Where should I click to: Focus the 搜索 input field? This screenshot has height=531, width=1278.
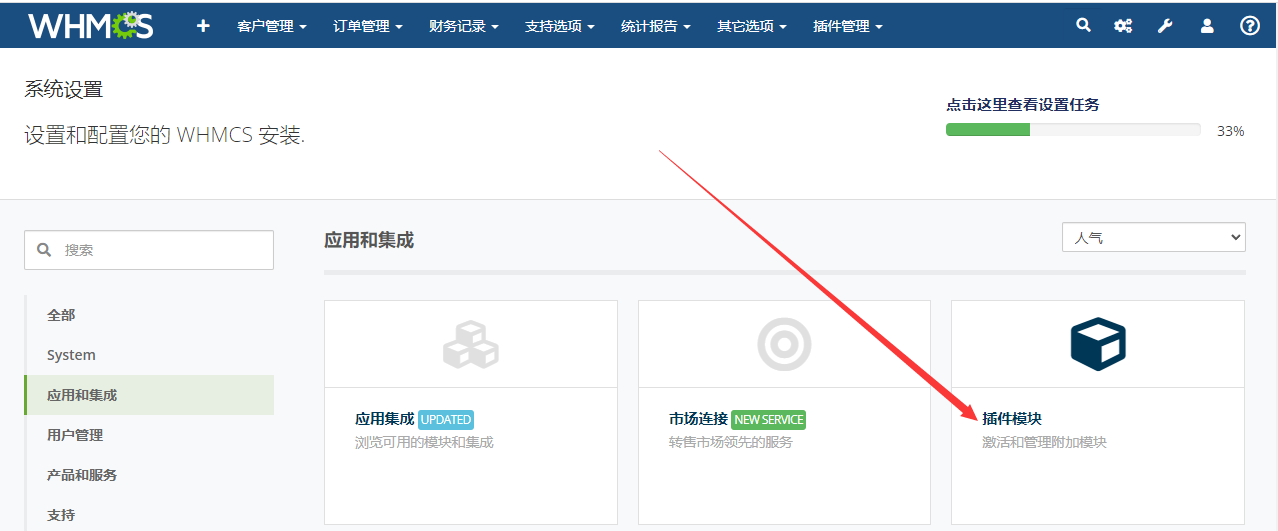pos(149,250)
